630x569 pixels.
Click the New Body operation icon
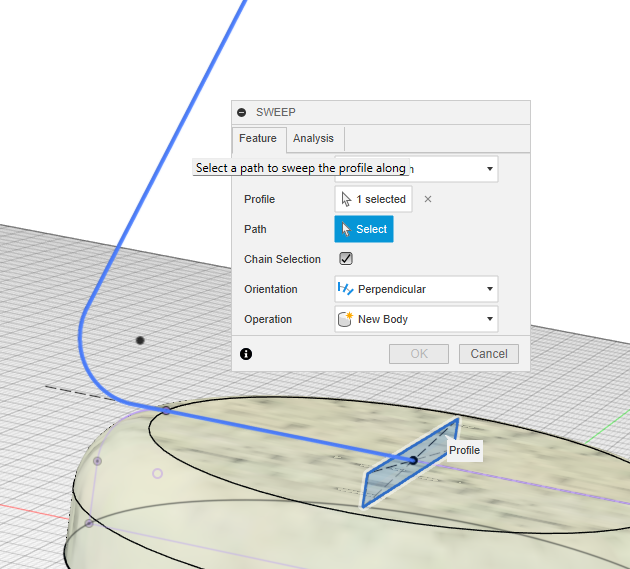click(x=345, y=319)
